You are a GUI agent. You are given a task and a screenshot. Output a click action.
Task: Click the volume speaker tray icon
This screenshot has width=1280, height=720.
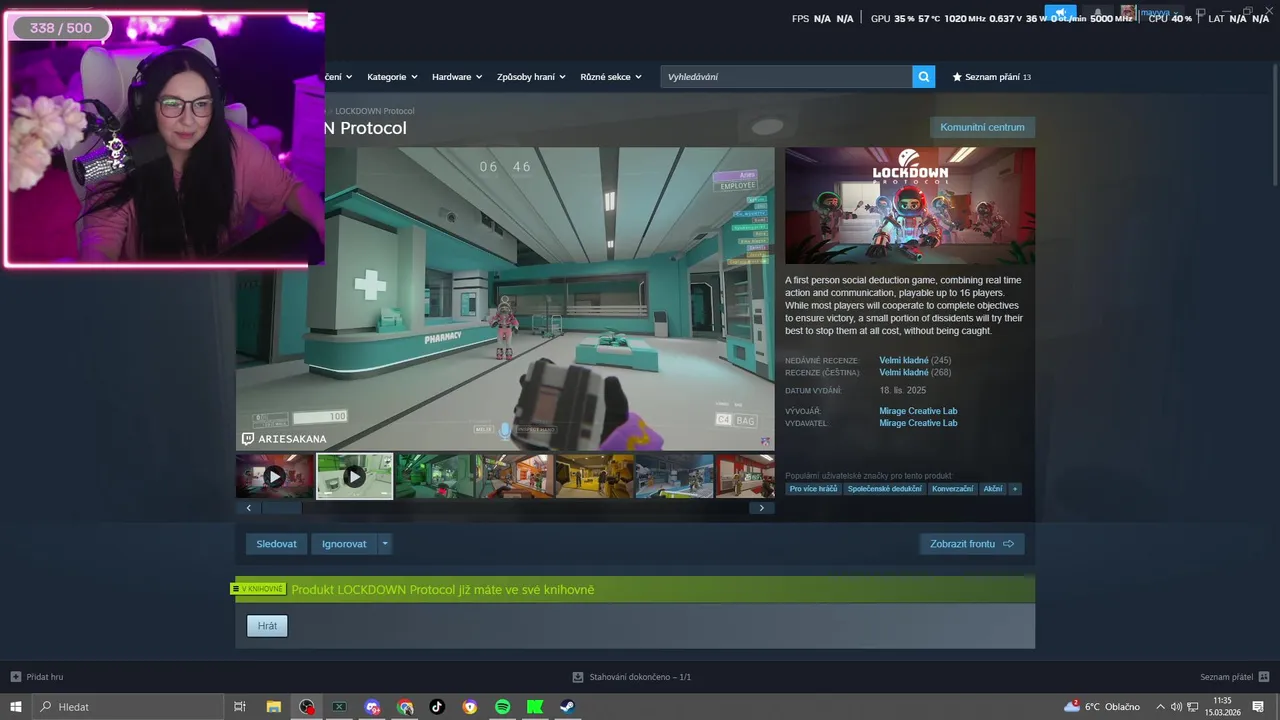tap(1176, 707)
